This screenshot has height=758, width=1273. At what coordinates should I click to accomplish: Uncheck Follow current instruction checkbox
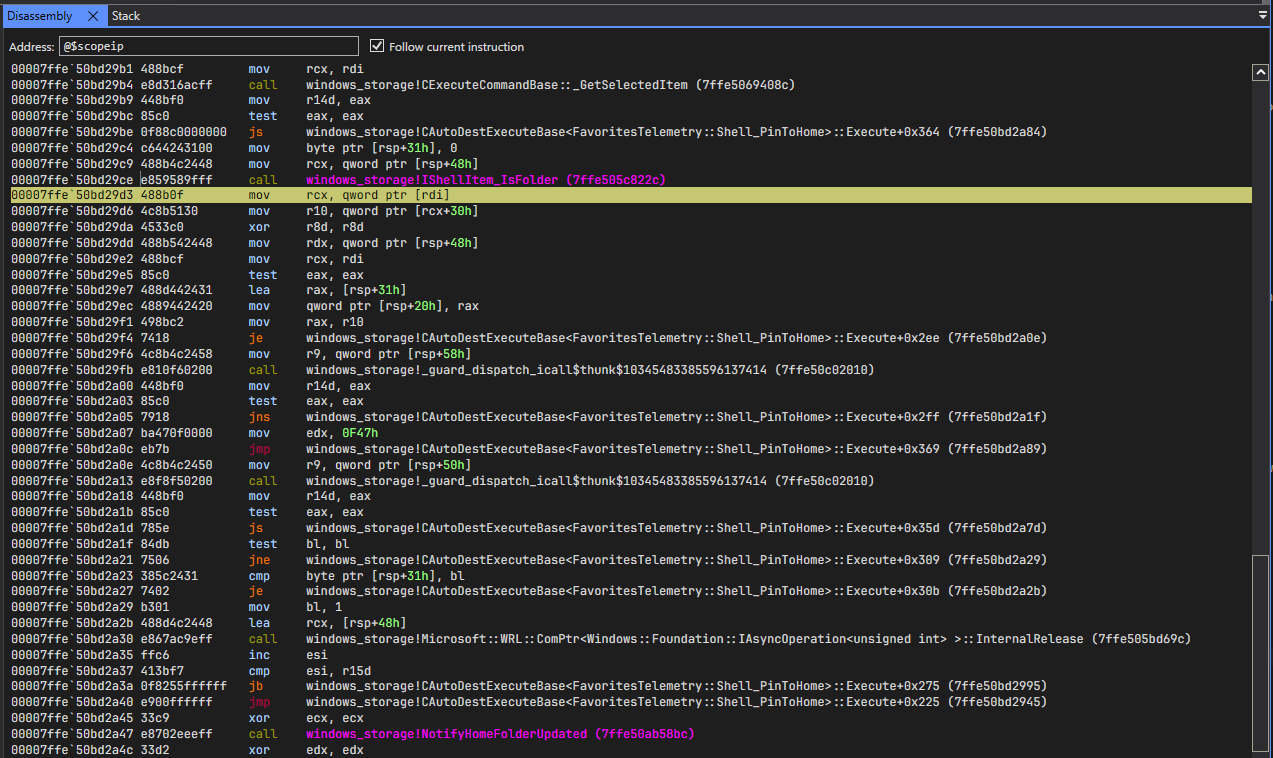tap(377, 46)
